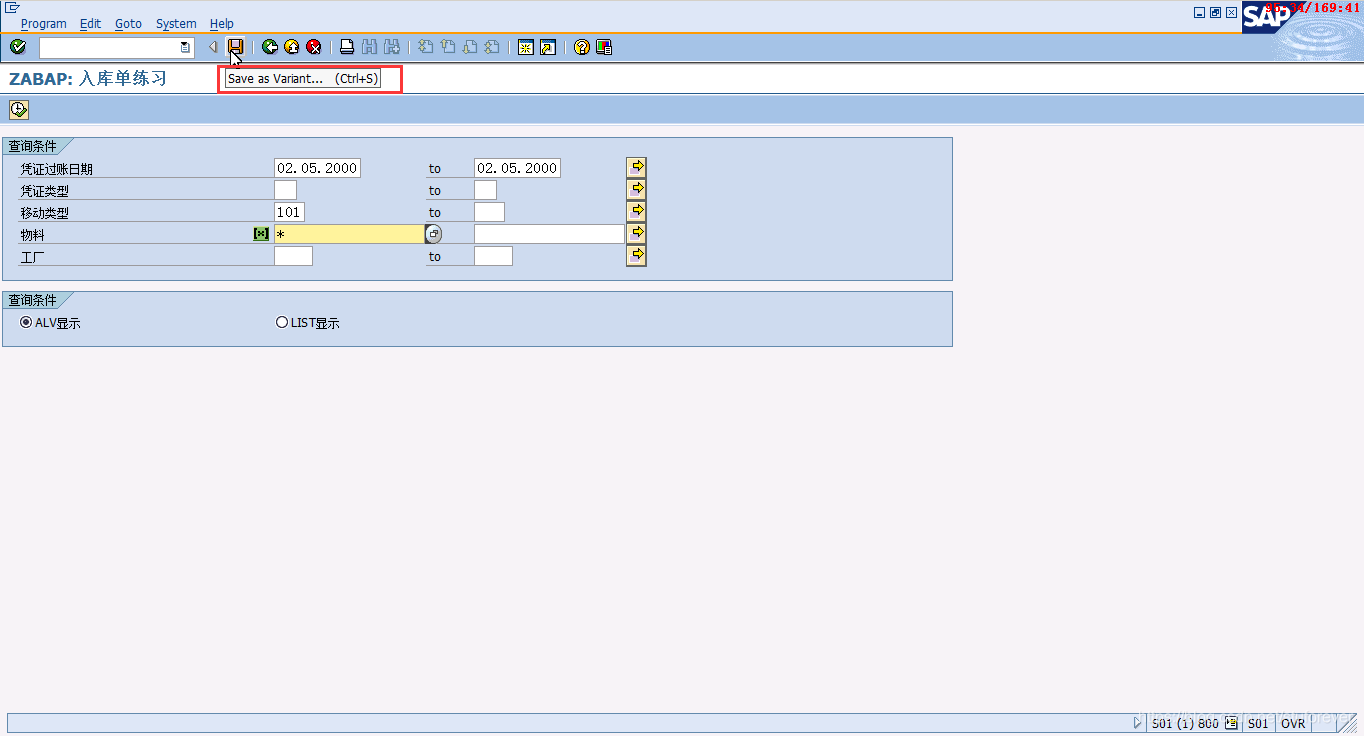Click the yellow Exit arrow icon

[292, 47]
